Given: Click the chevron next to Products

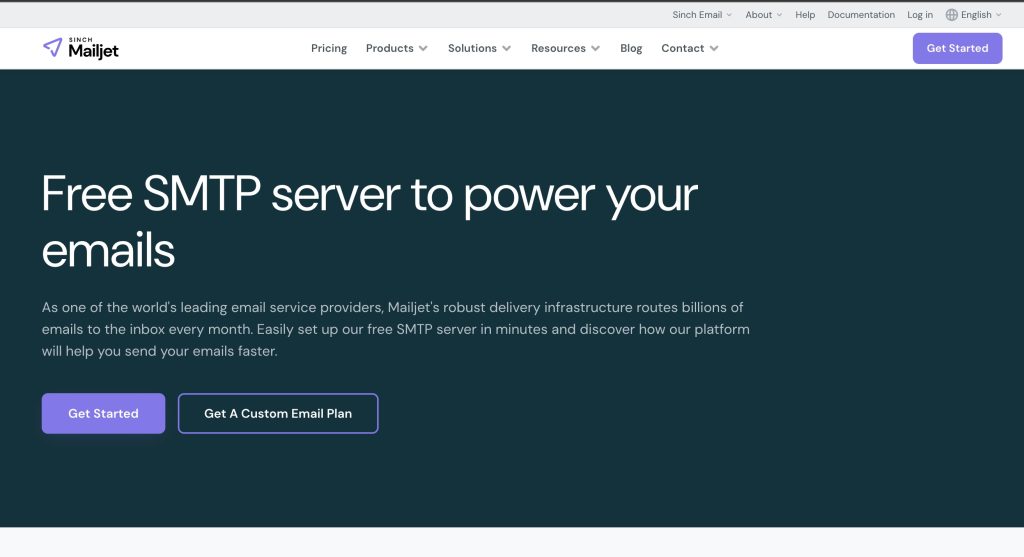Looking at the screenshot, I should [x=423, y=48].
